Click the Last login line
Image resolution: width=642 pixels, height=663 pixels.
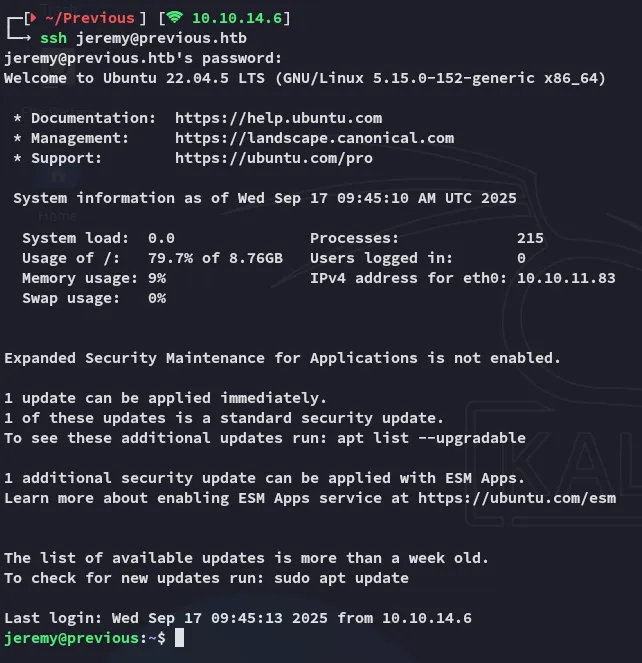[251, 618]
